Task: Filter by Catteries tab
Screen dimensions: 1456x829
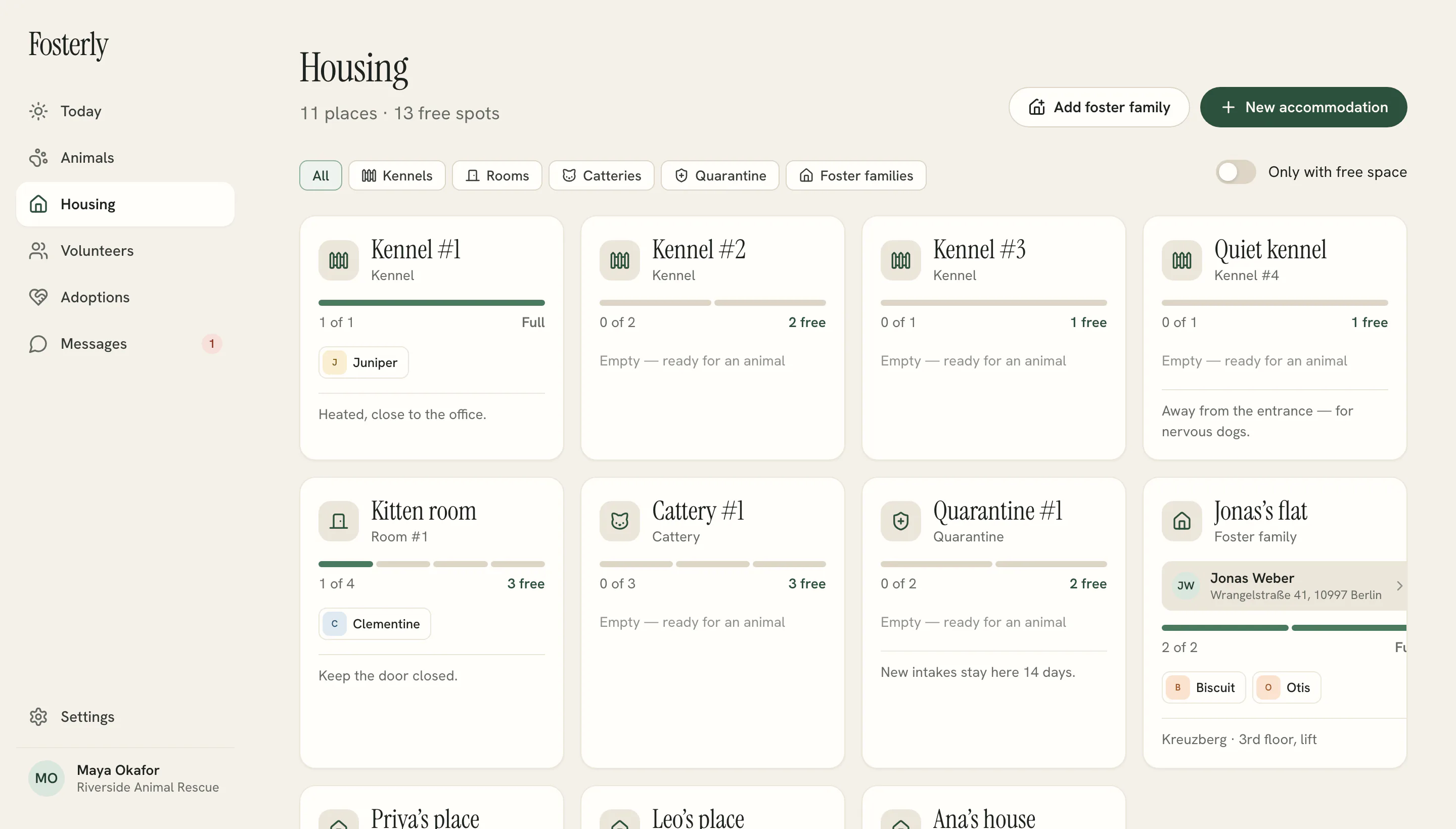Action: pos(601,175)
